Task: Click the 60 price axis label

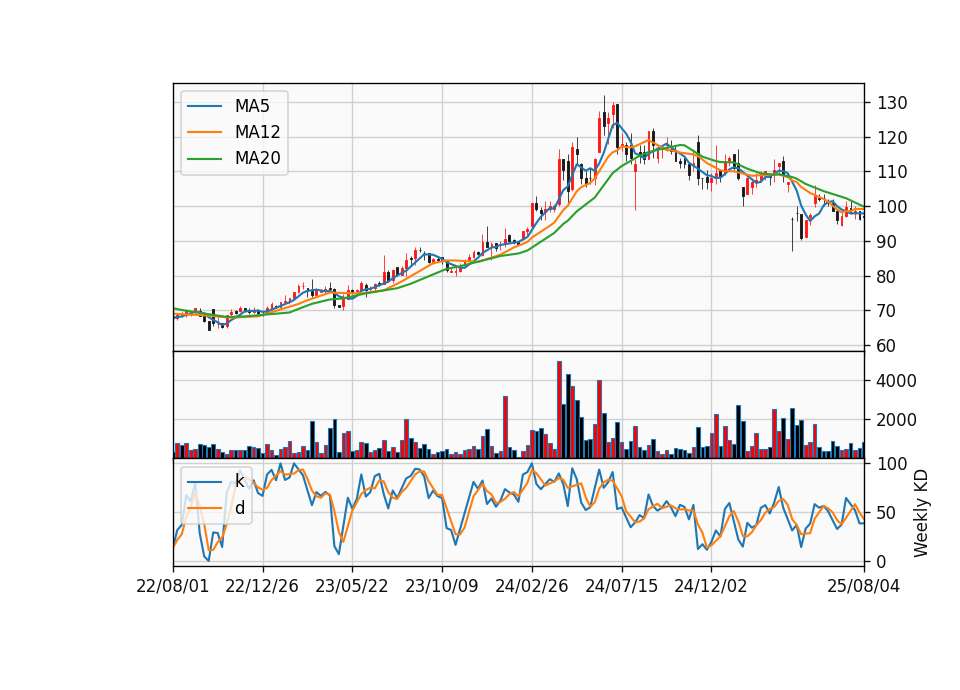Action: coord(887,346)
